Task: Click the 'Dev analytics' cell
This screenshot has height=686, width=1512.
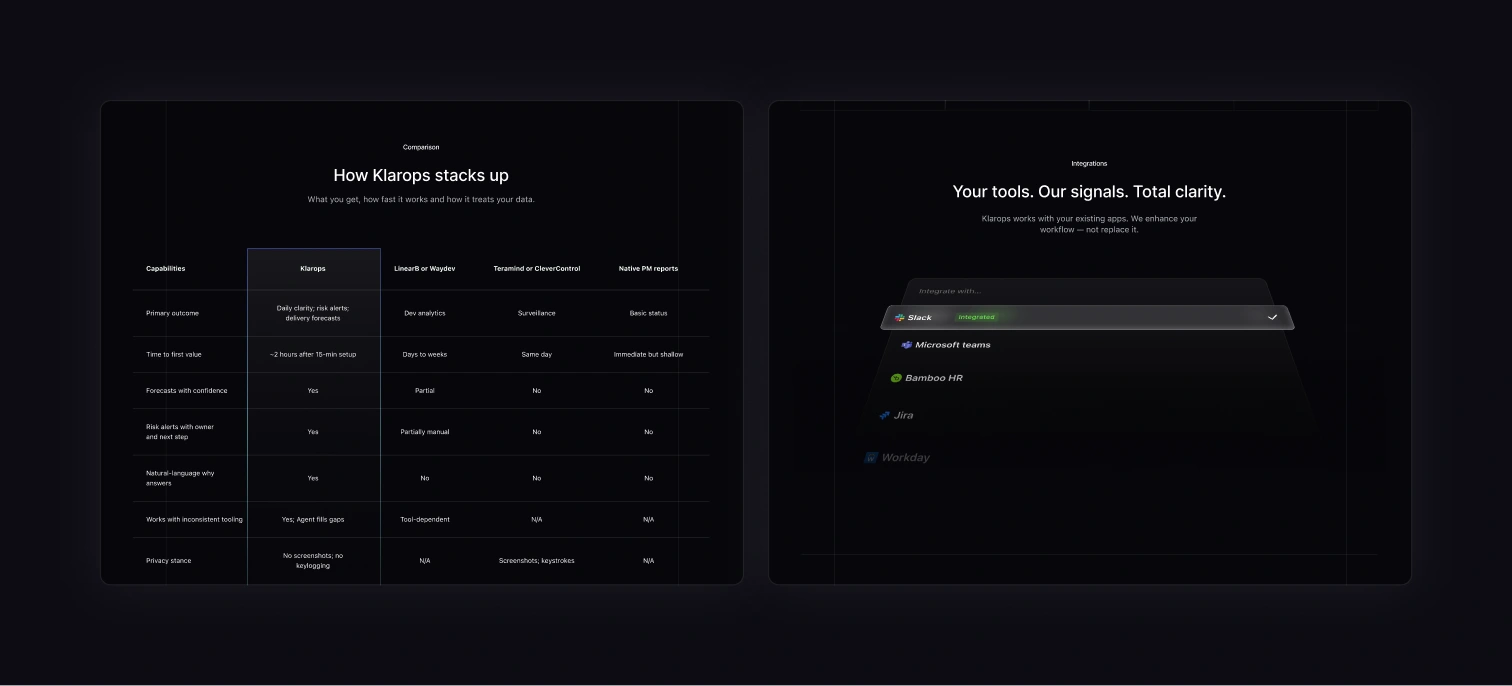Action: point(425,313)
